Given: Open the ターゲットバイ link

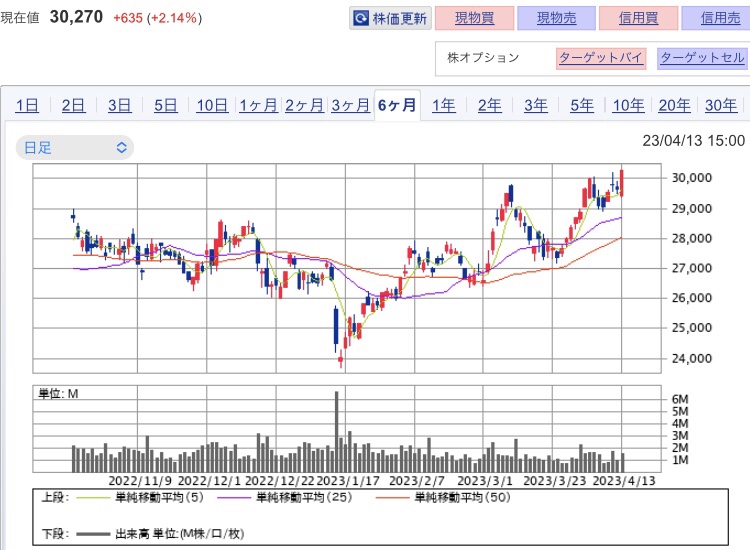Looking at the screenshot, I should click(x=601, y=58).
